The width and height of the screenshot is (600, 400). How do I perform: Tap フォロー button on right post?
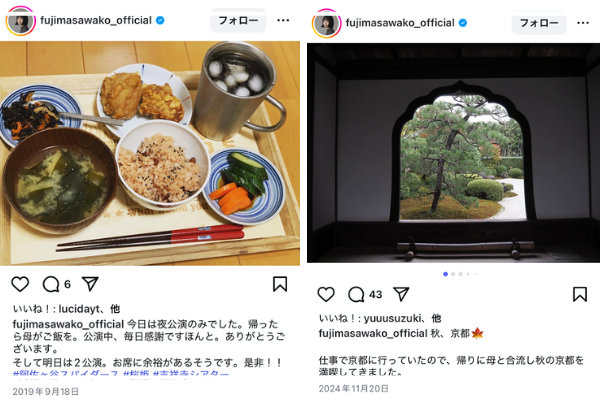[x=539, y=23]
